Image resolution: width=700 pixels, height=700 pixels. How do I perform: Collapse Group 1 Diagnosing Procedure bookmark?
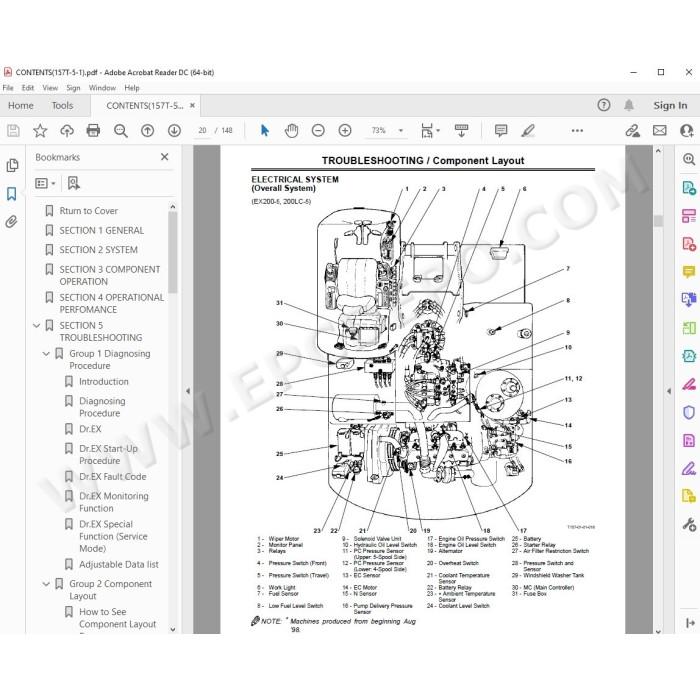pyautogui.click(x=46, y=354)
